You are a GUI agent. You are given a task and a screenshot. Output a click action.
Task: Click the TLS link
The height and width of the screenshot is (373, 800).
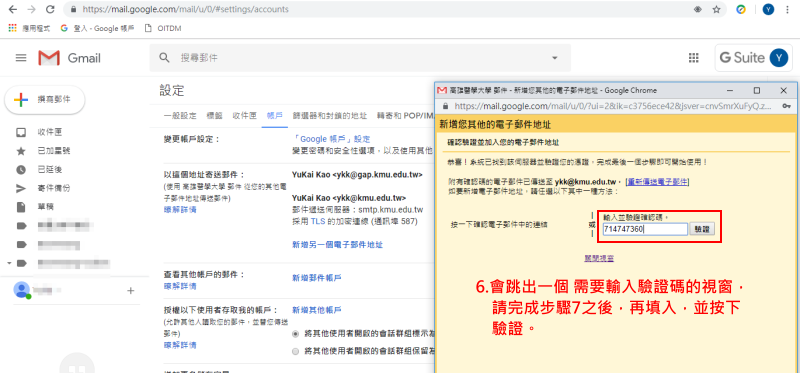[x=317, y=221]
